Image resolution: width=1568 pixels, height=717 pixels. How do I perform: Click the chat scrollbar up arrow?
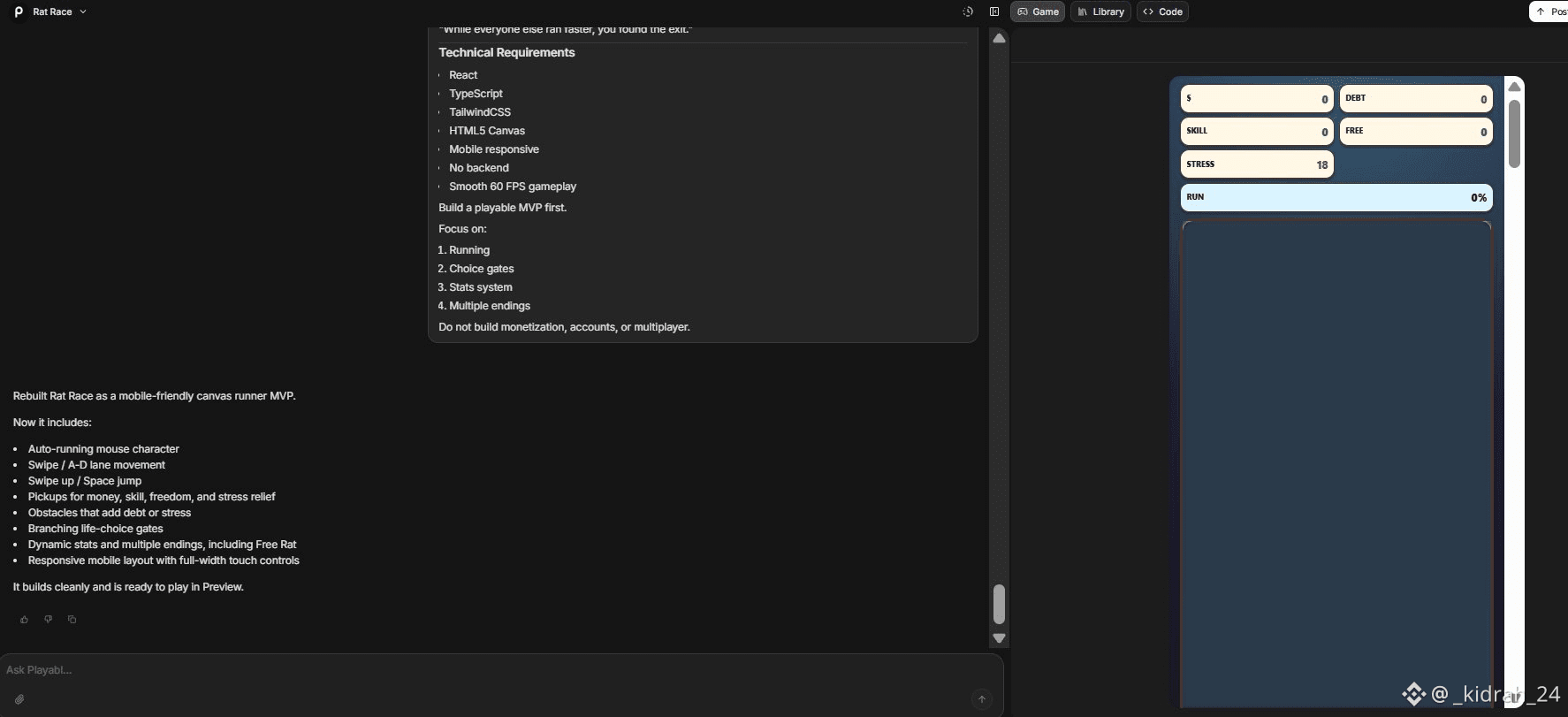[999, 38]
